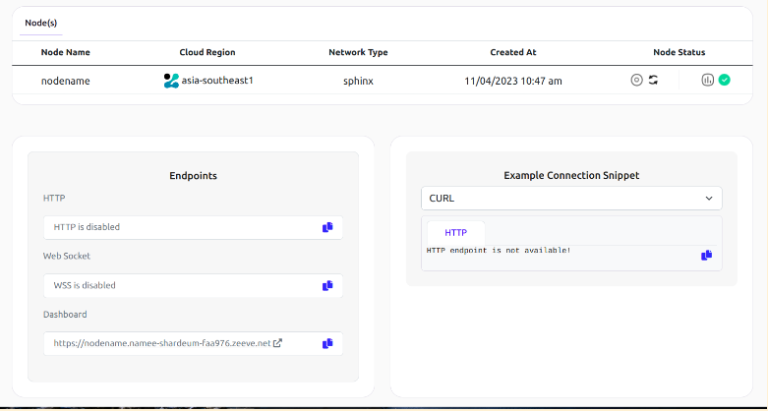Viewport: 768px width, 411px height.
Task: Click the restart node arrows icon
Action: [653, 80]
